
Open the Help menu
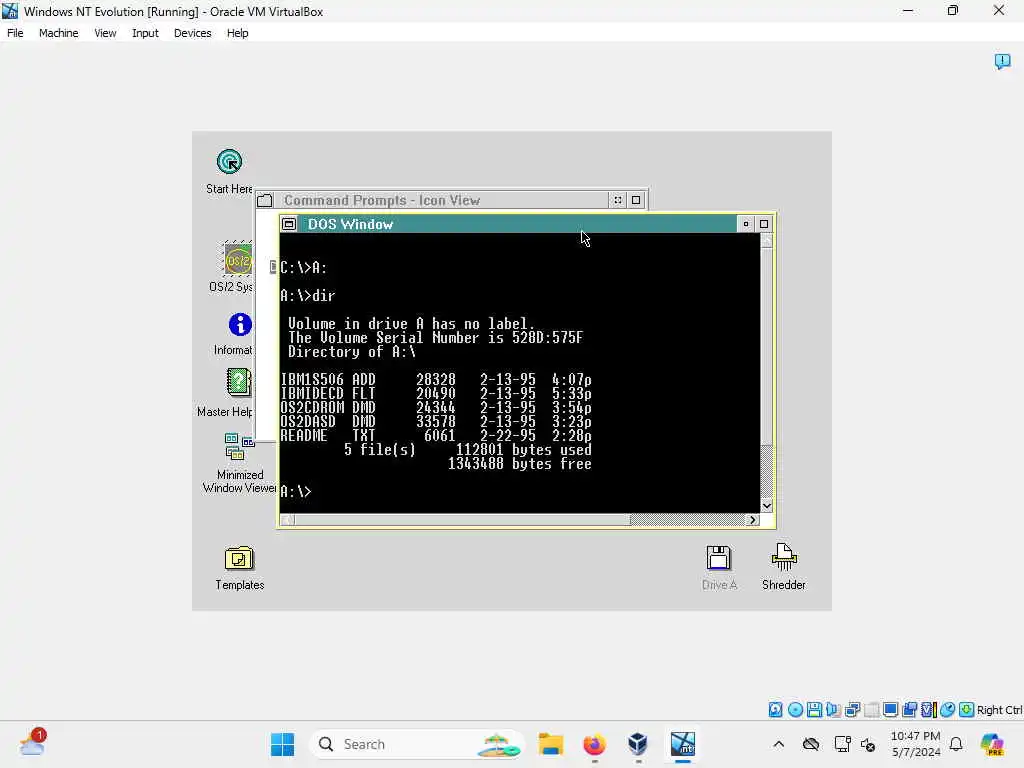pyautogui.click(x=238, y=33)
